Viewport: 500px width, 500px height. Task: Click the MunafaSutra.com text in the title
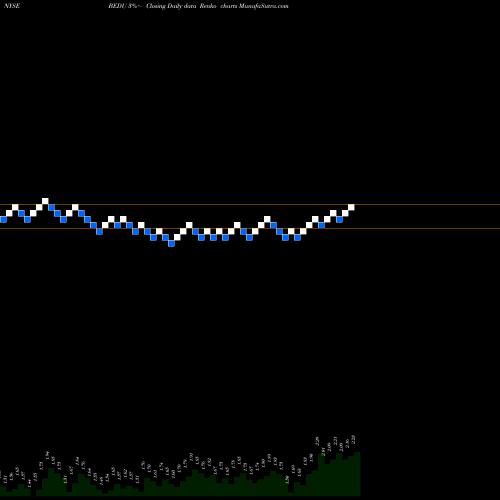(263, 6)
